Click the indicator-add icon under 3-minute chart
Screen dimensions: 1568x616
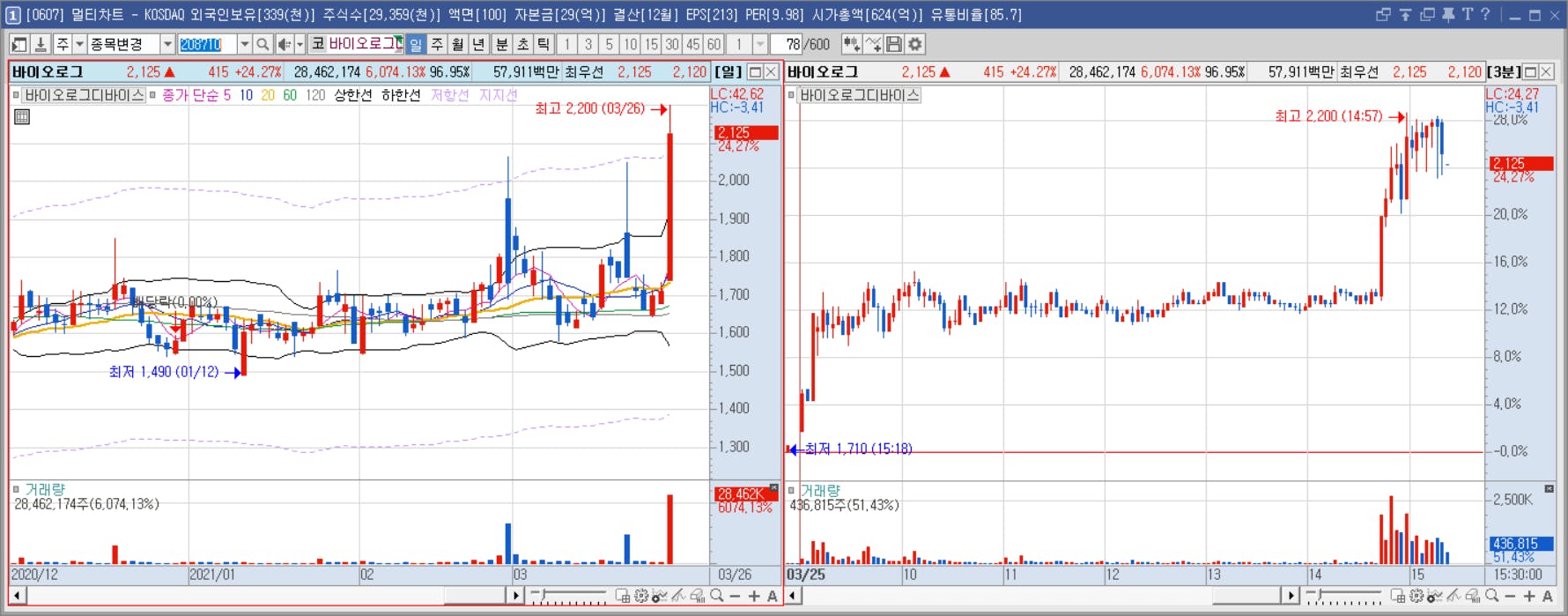1434,596
